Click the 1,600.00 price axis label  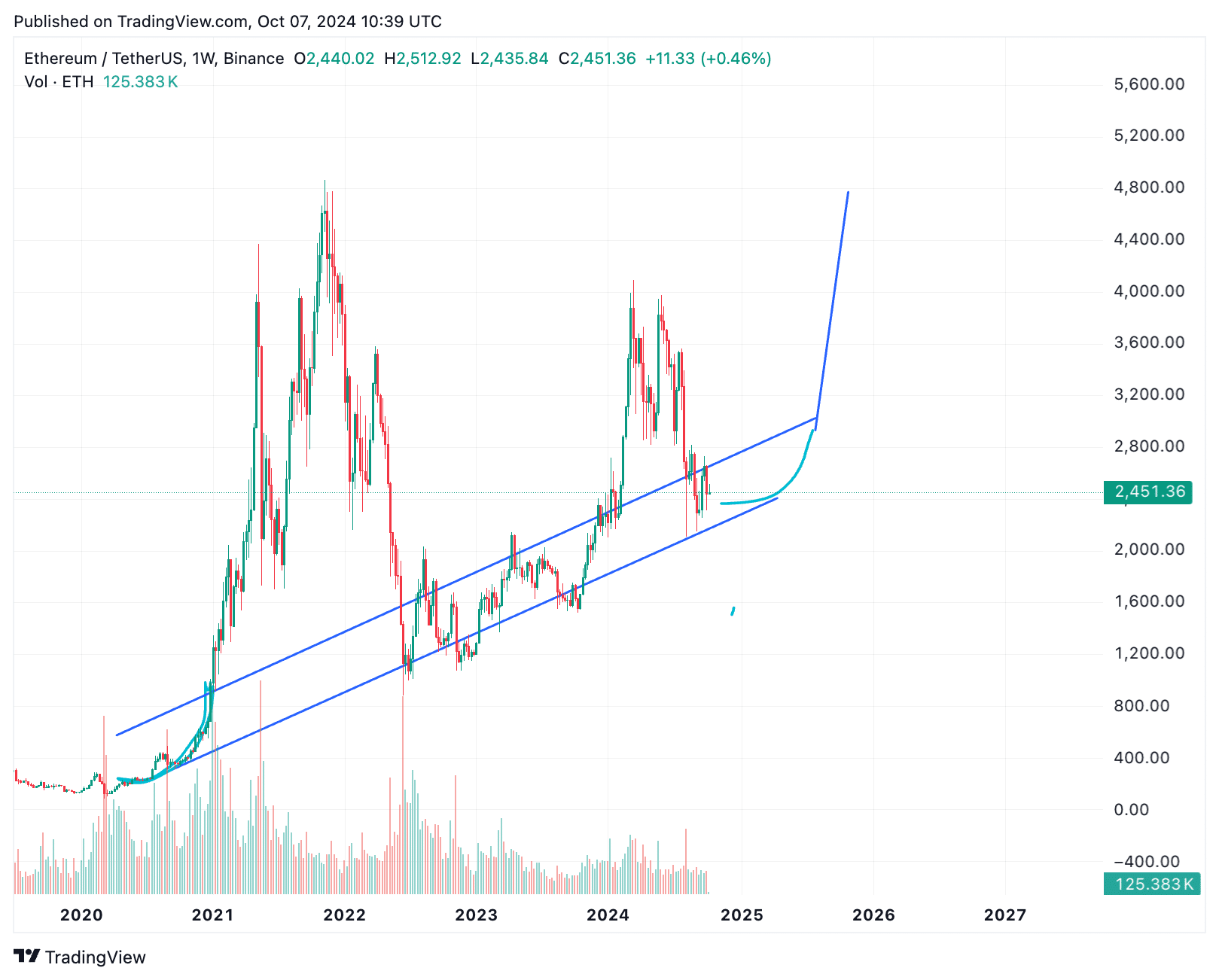click(1149, 601)
